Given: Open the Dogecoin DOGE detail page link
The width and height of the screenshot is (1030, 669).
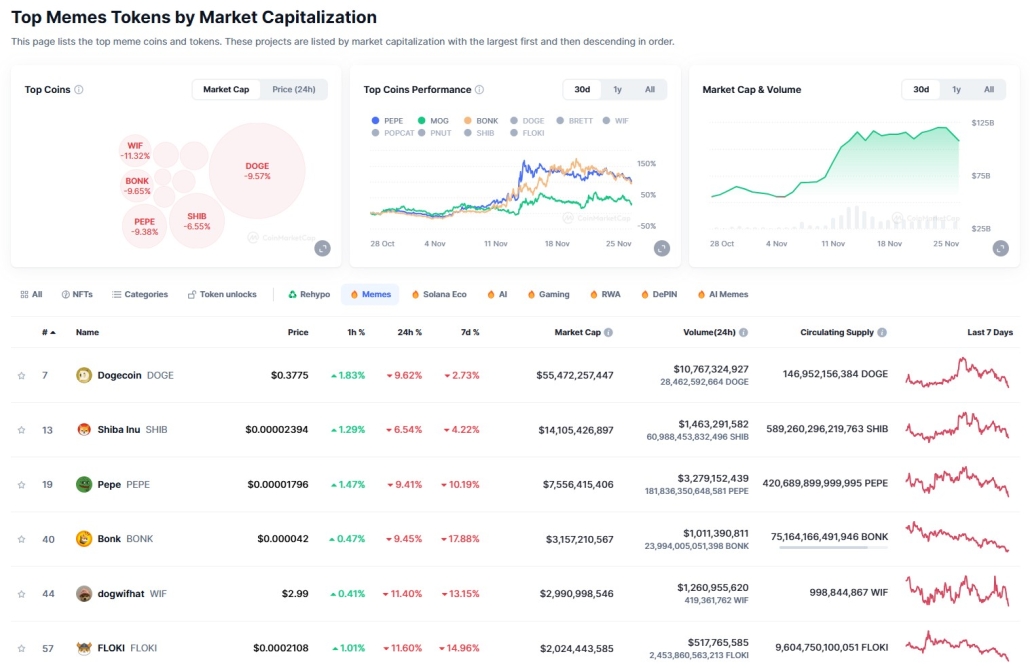Looking at the screenshot, I should coord(132,374).
